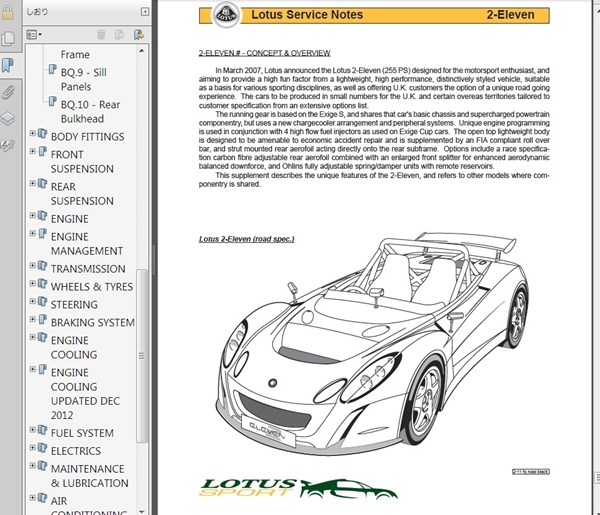This screenshot has height=515, width=600.
Task: Click the Lotus Service Notes header title
Action: tap(307, 15)
